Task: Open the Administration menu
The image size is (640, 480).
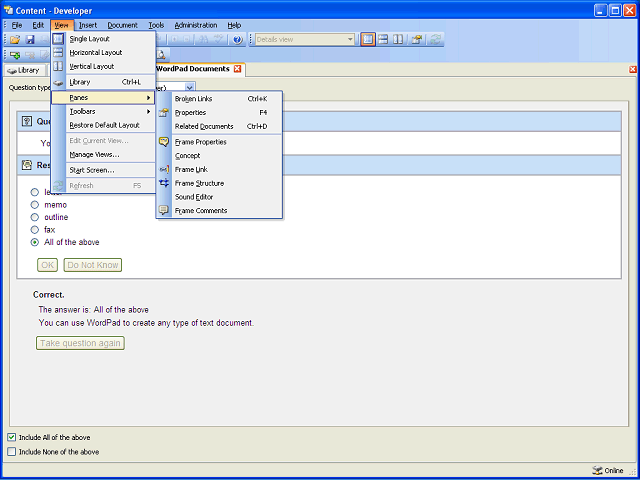Action: pyautogui.click(x=196, y=25)
